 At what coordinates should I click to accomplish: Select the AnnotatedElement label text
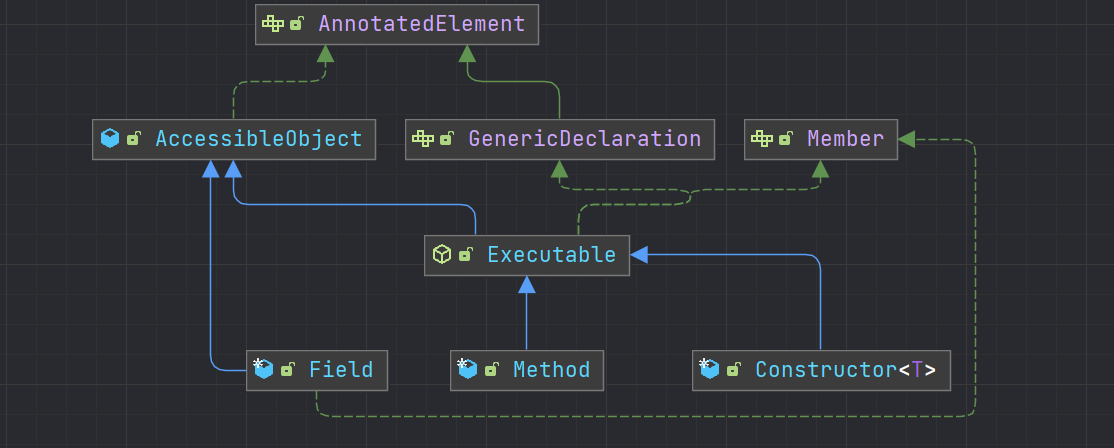coord(421,24)
